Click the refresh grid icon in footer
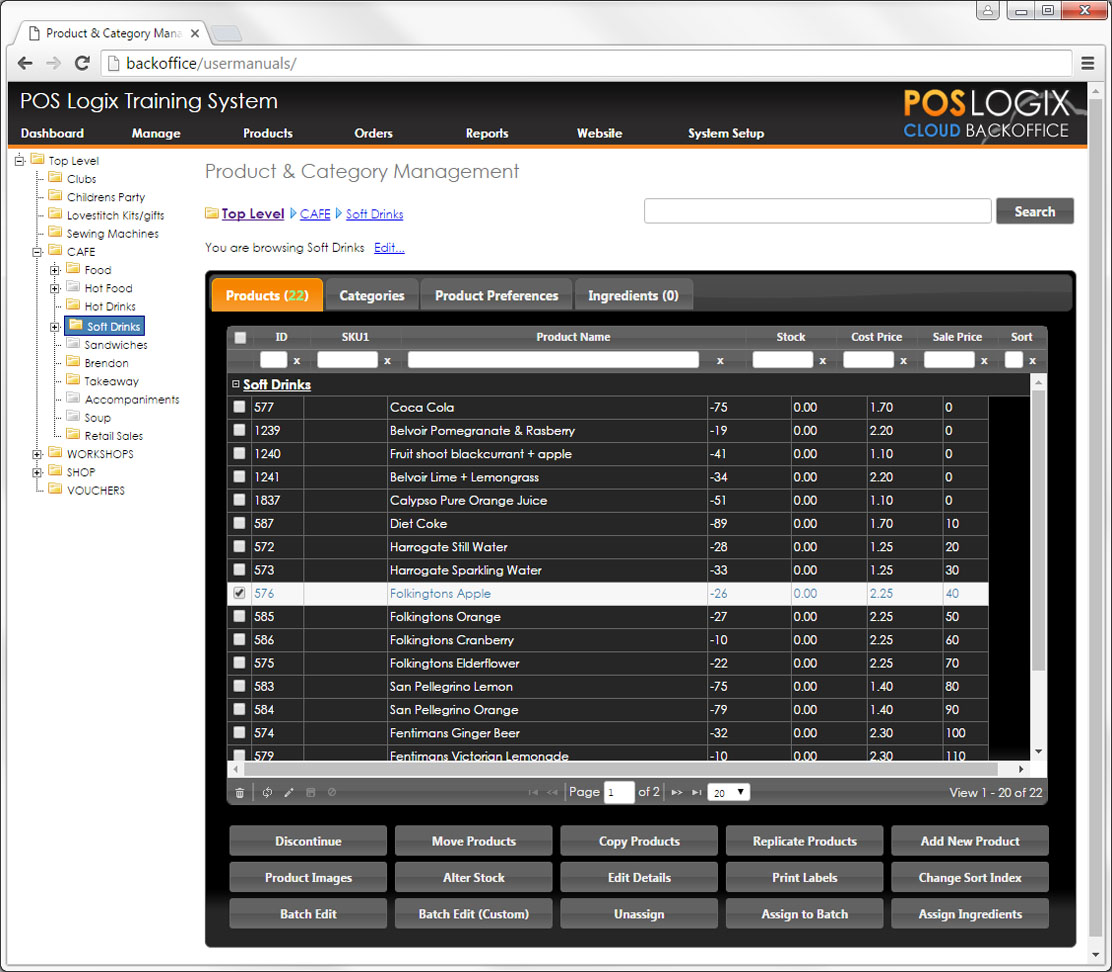 click(x=267, y=793)
